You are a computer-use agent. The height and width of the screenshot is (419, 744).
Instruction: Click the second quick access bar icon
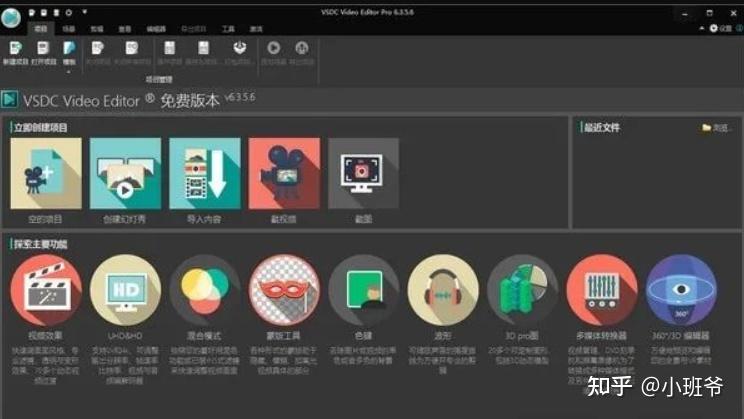click(x=44, y=12)
